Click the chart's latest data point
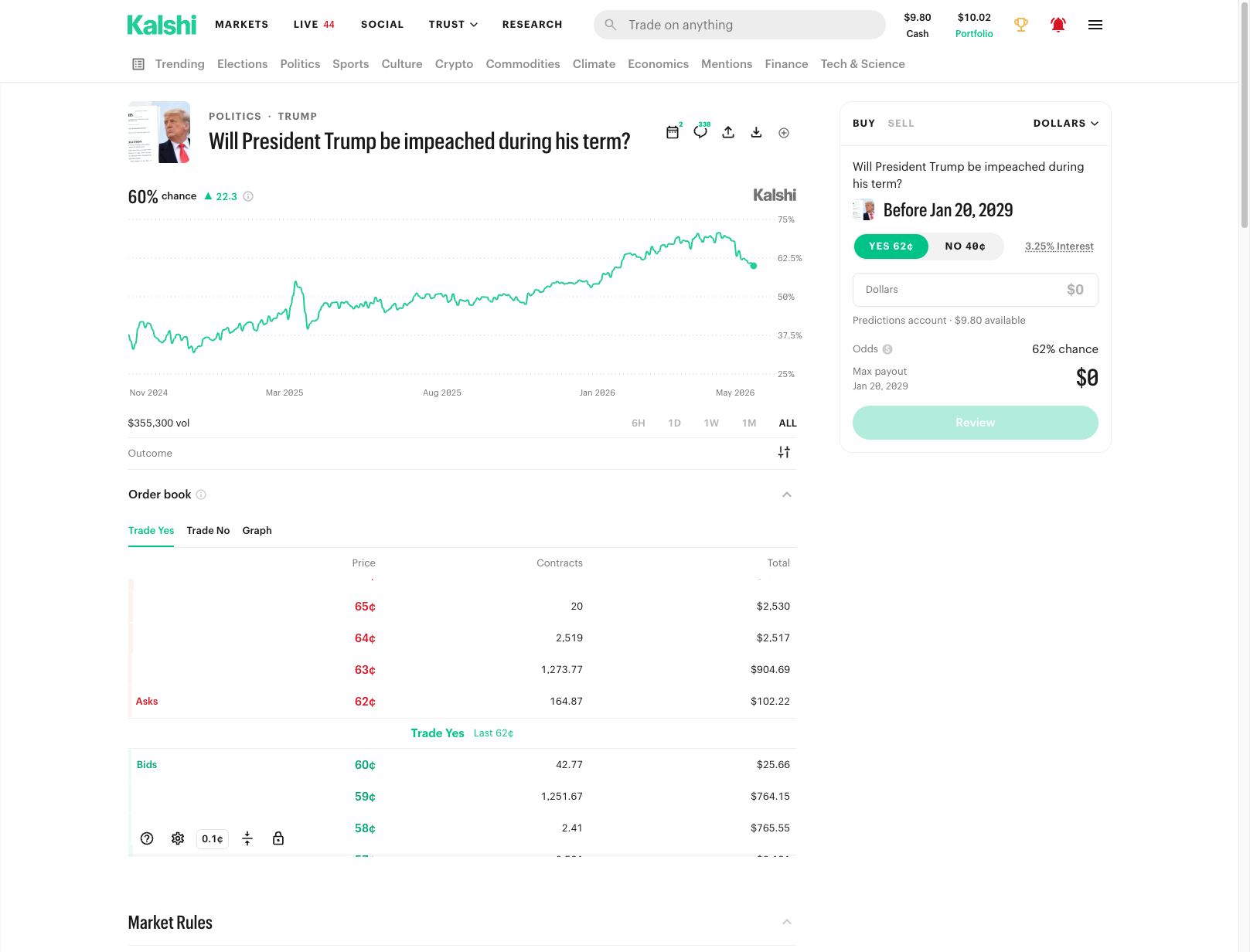 pyautogui.click(x=754, y=266)
